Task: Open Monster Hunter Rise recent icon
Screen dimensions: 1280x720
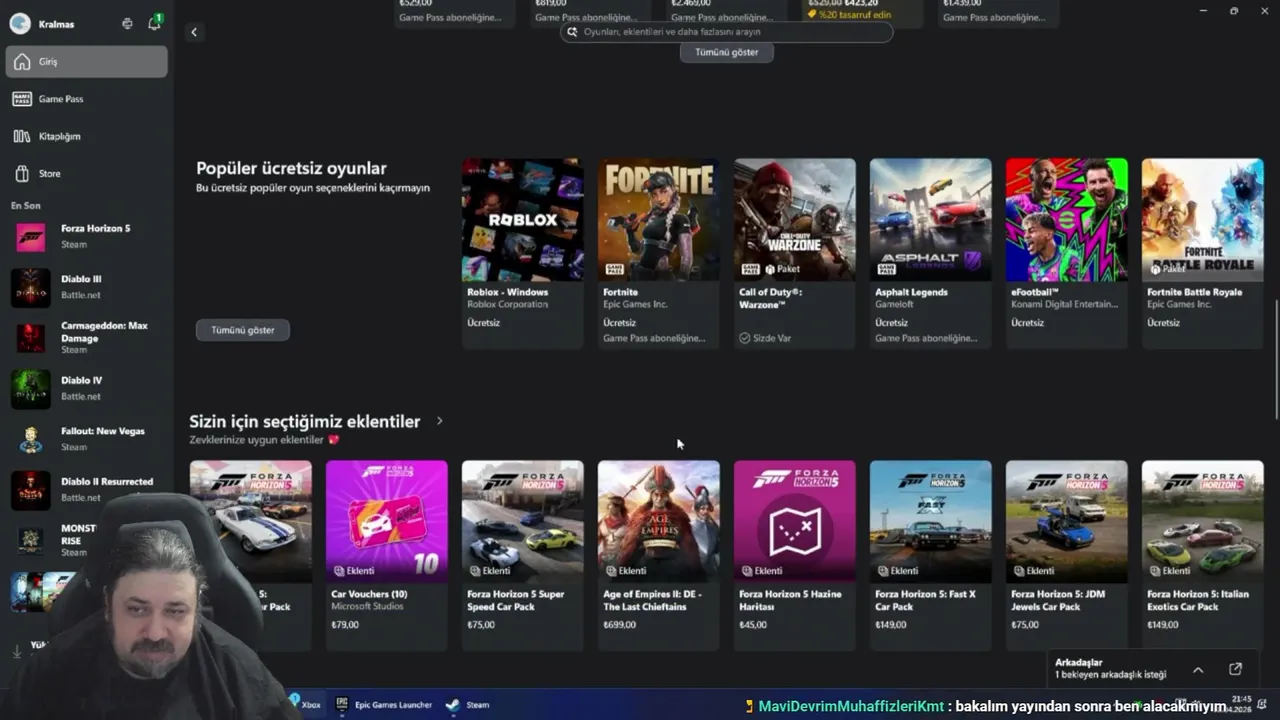Action: (30, 541)
